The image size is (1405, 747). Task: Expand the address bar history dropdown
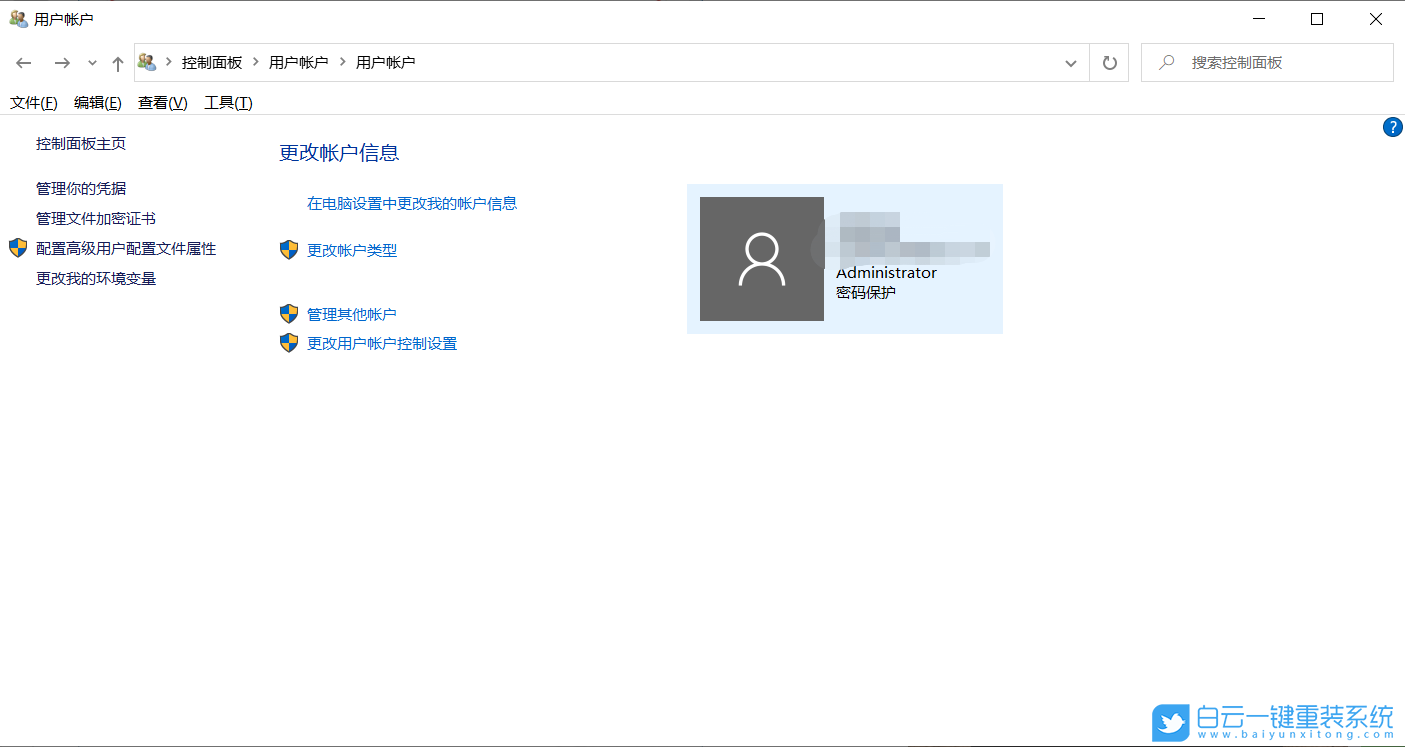tap(1071, 62)
